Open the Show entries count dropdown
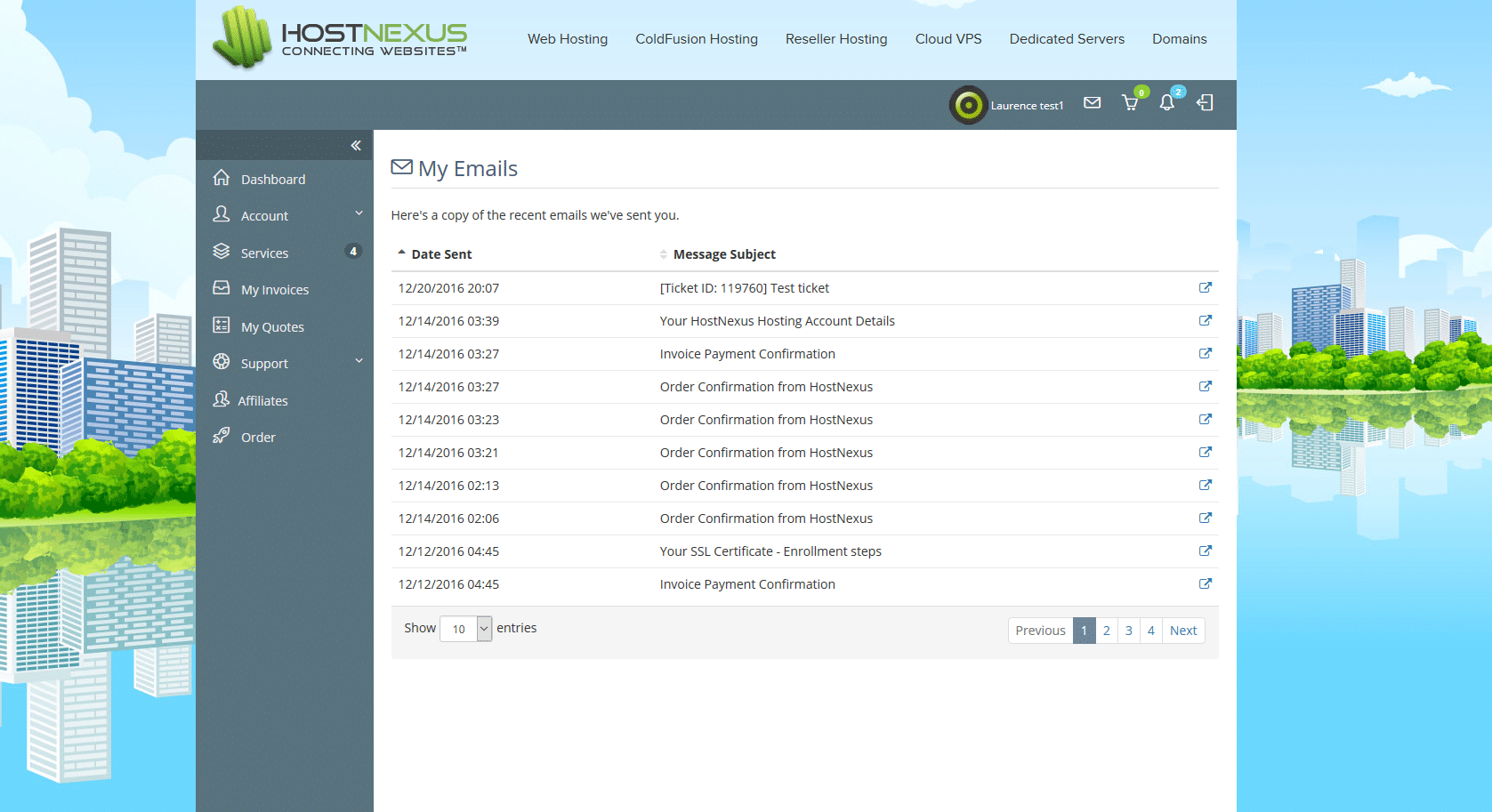1492x812 pixels. [x=465, y=629]
